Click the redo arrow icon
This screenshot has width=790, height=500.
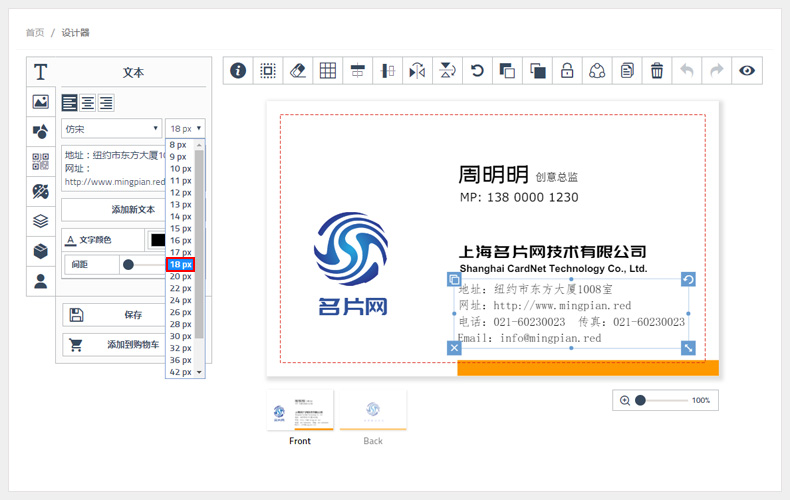(716, 71)
